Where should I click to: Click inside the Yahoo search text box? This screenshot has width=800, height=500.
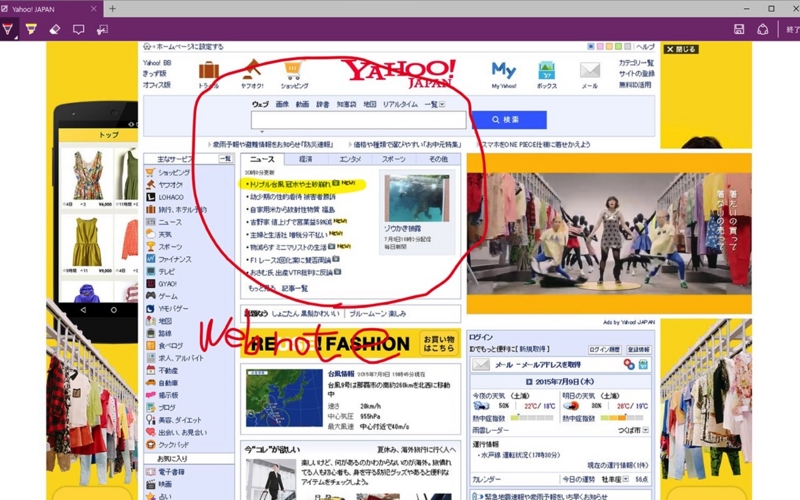(358, 120)
